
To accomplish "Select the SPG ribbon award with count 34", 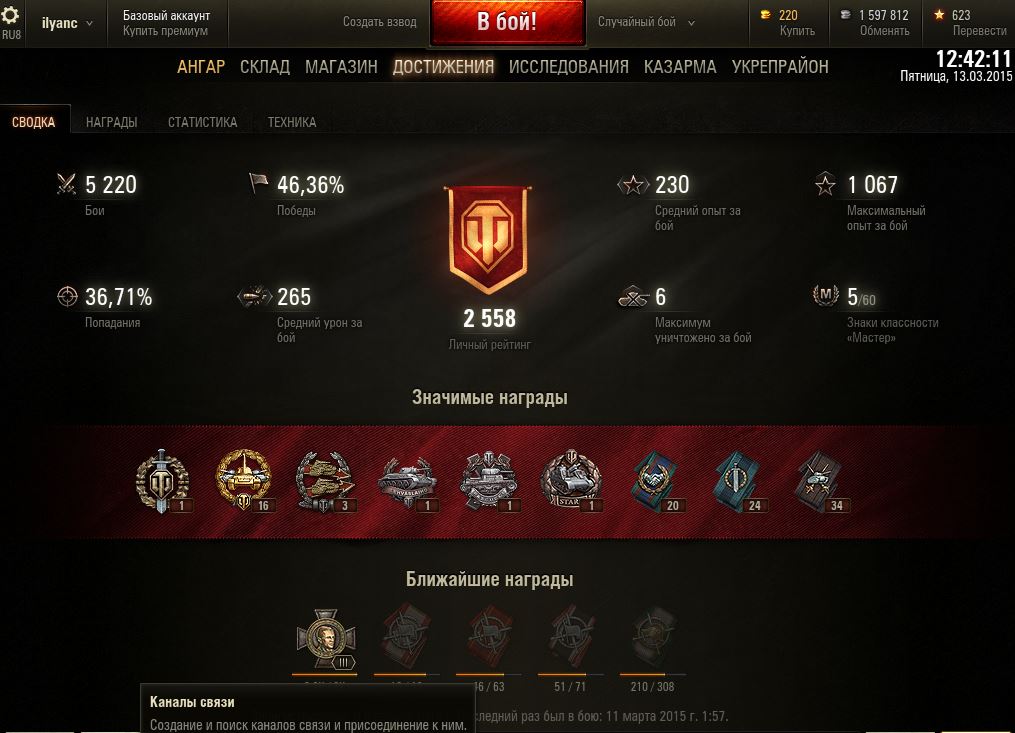I will click(820, 481).
